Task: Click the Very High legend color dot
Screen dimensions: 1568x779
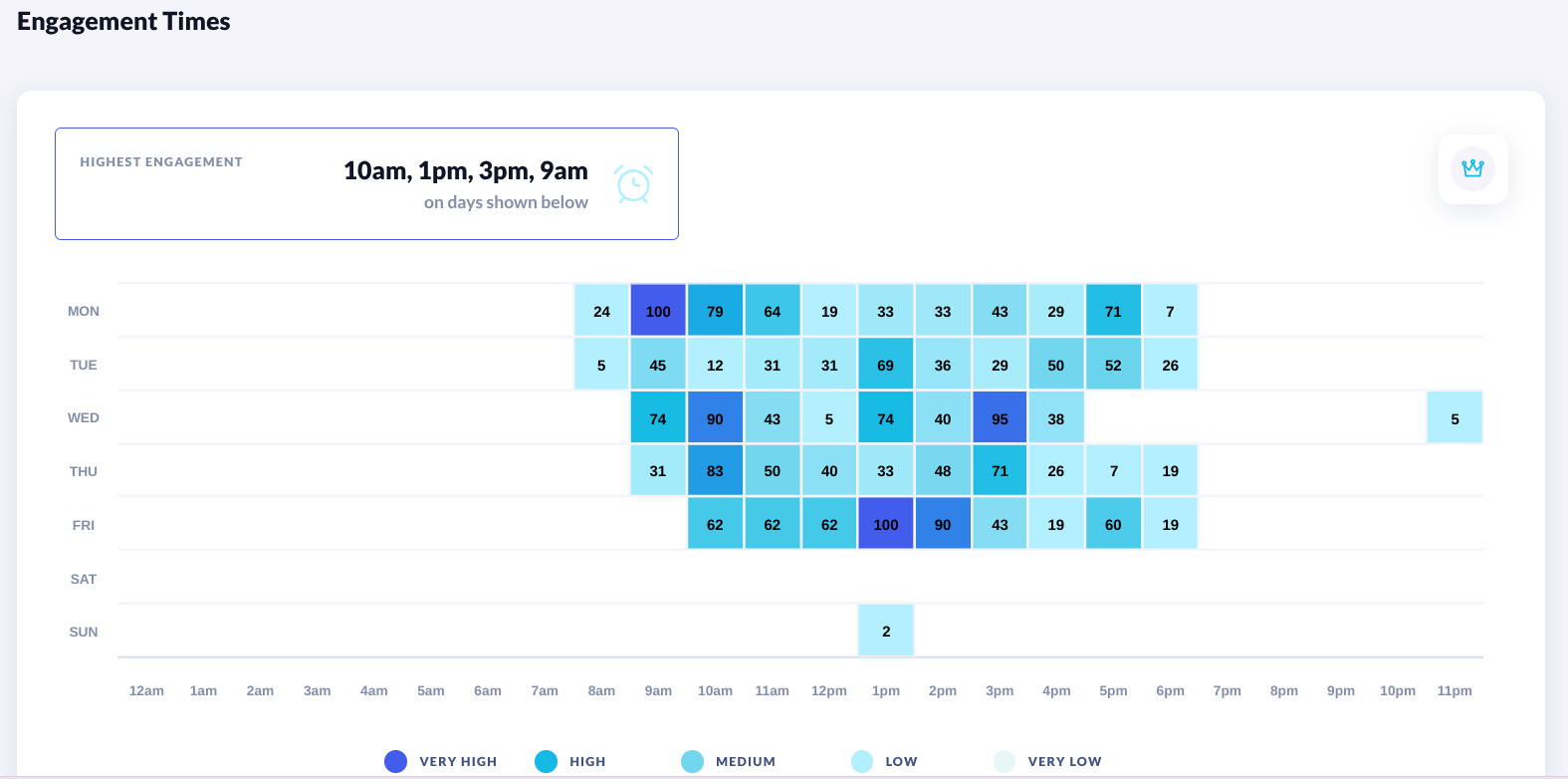Action: (395, 761)
